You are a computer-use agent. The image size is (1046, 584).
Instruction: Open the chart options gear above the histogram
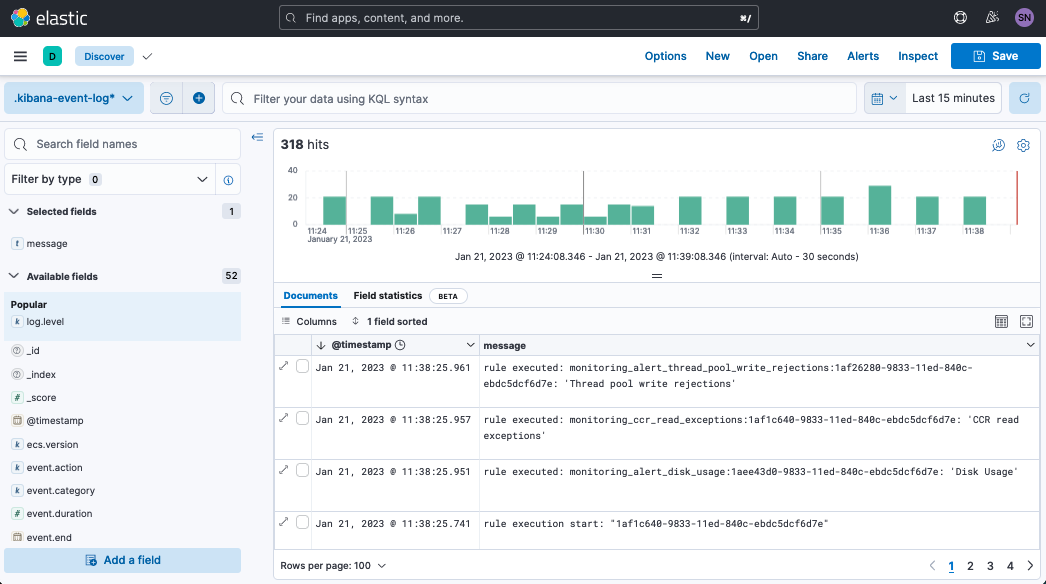[1023, 145]
